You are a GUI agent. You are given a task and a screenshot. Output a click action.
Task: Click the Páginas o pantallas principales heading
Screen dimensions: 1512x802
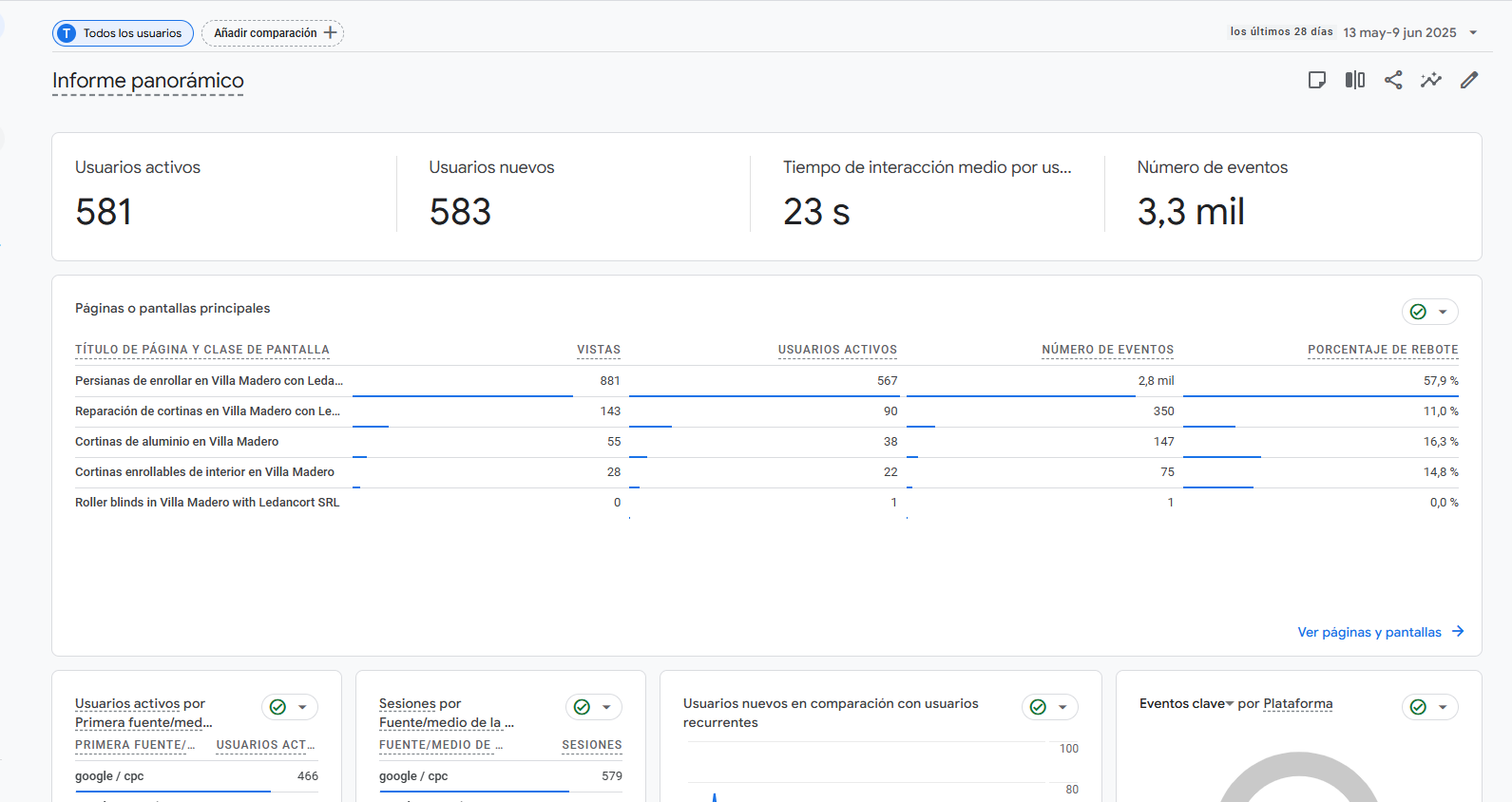[x=173, y=308]
